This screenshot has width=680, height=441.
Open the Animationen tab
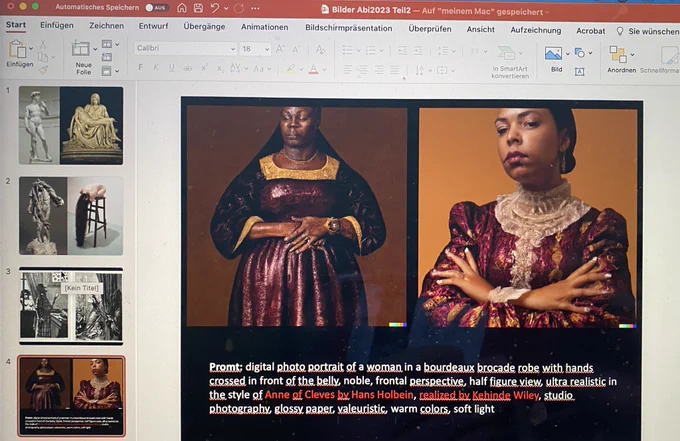click(x=265, y=27)
